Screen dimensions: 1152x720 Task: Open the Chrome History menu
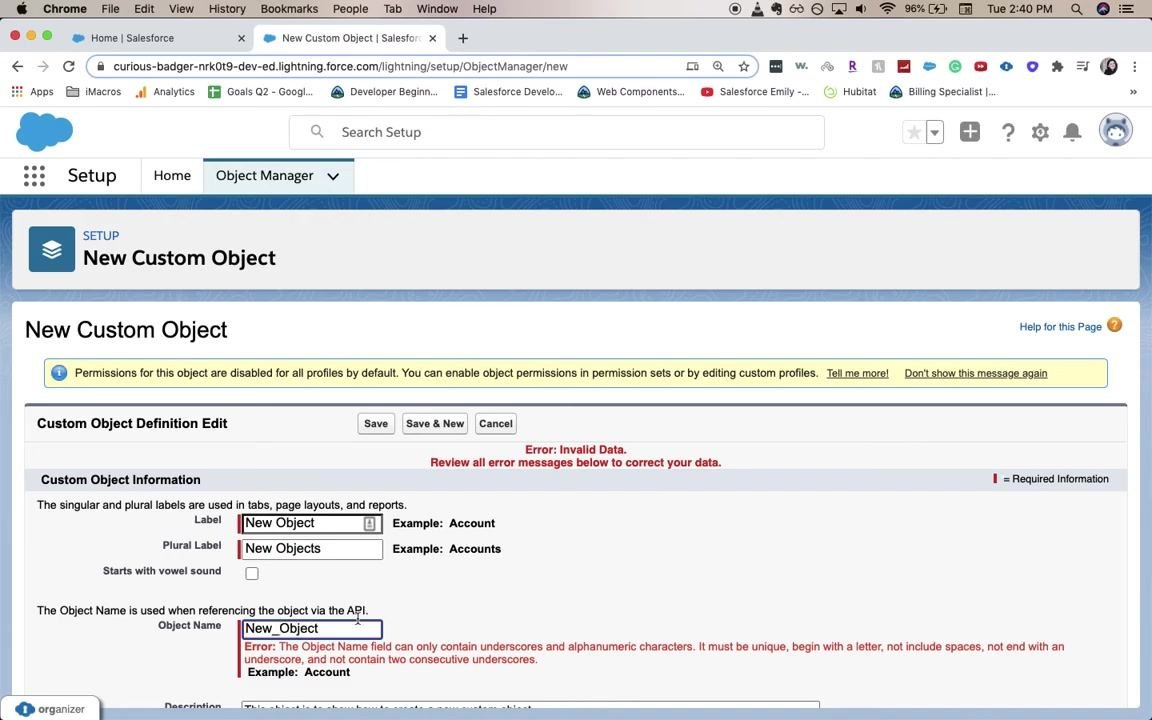point(227,9)
